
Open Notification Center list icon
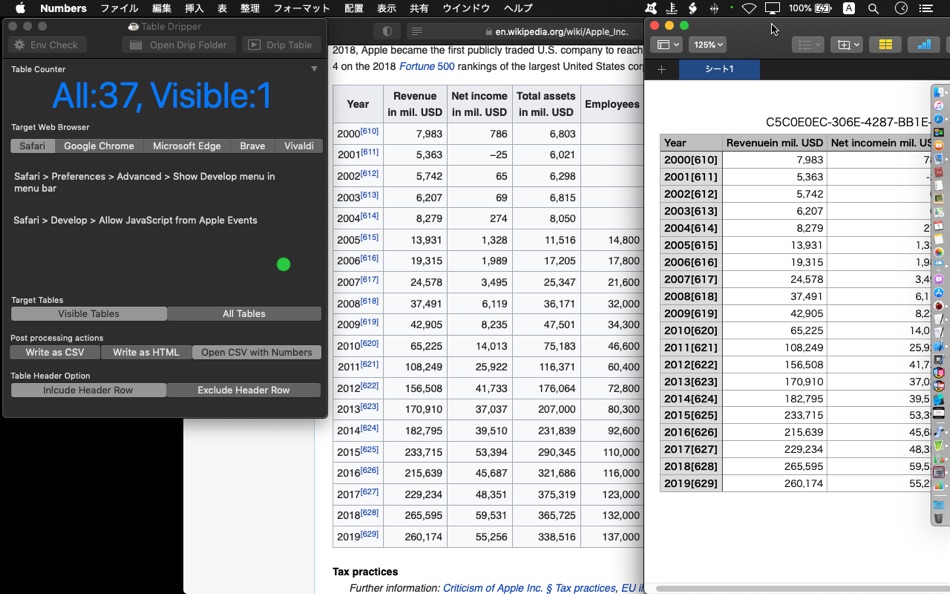[x=926, y=8]
